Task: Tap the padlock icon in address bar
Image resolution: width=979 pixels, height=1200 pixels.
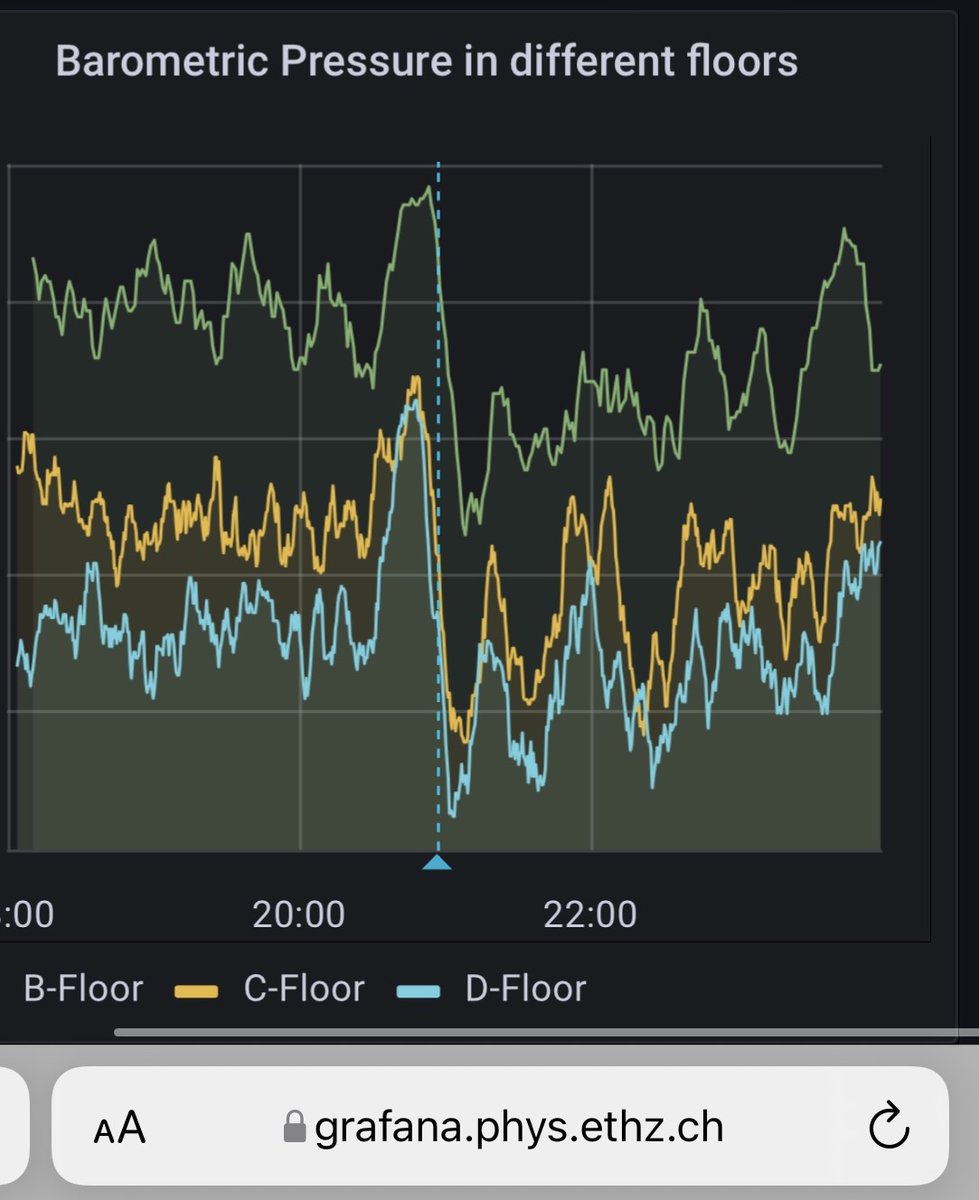Action: tap(294, 1126)
